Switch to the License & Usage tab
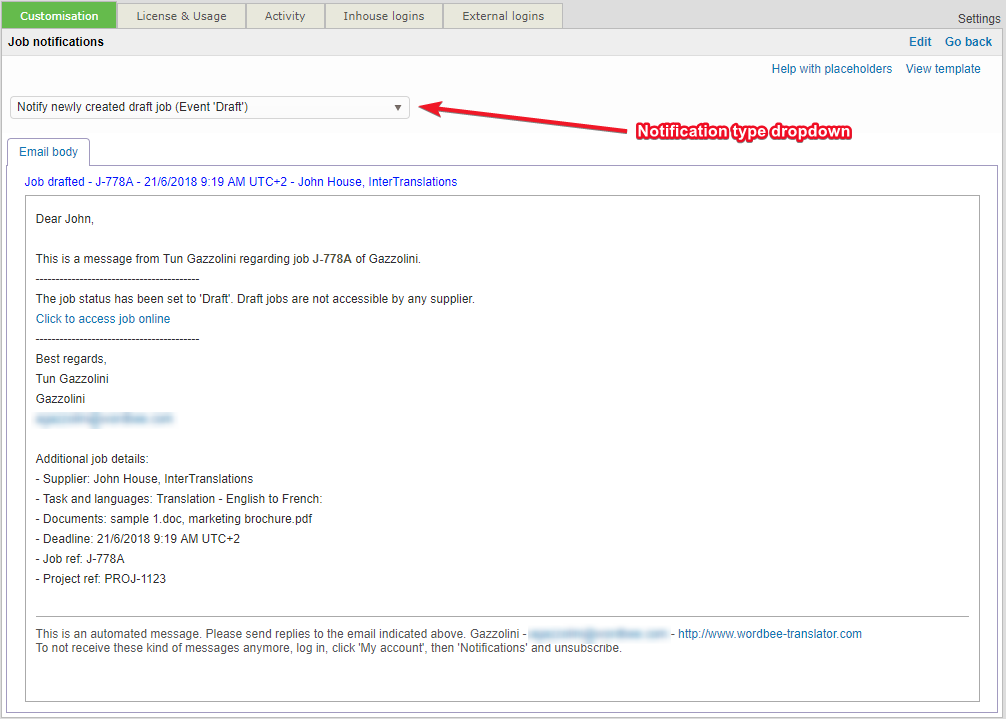Screen dimensions: 1006x719 coord(181,15)
